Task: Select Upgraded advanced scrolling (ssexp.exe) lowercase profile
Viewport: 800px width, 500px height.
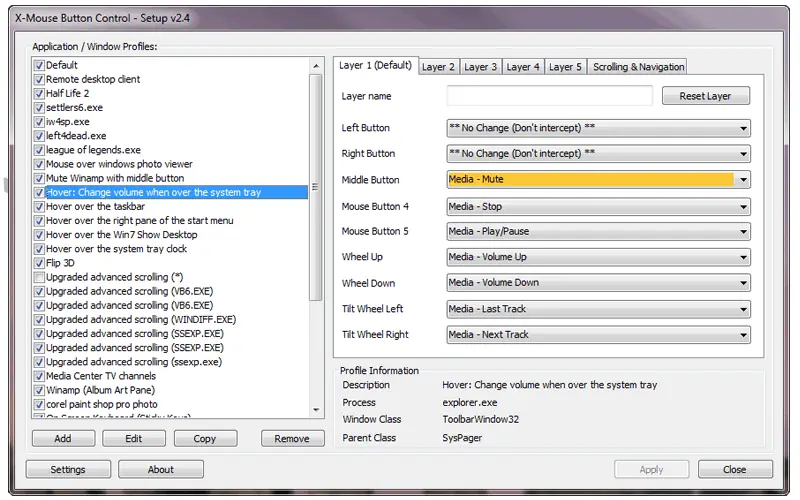Action: point(134,362)
